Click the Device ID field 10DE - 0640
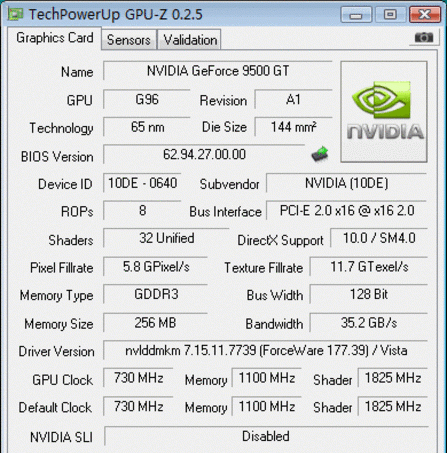Image resolution: width=447 pixels, height=453 pixels. 142,183
